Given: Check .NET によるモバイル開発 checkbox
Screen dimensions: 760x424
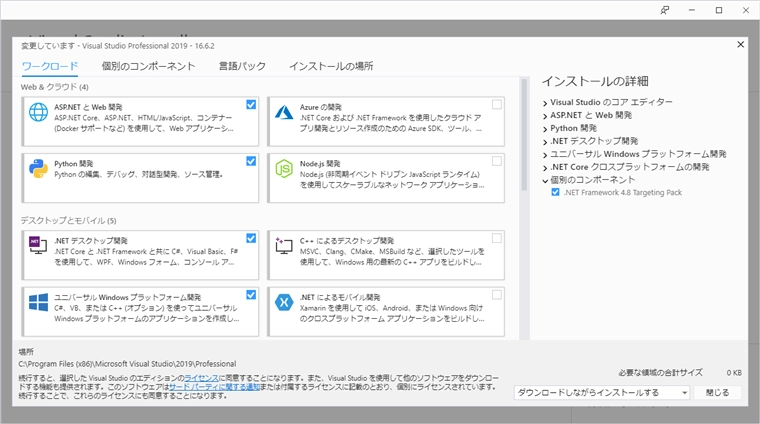Looking at the screenshot, I should pyautogui.click(x=497, y=295).
